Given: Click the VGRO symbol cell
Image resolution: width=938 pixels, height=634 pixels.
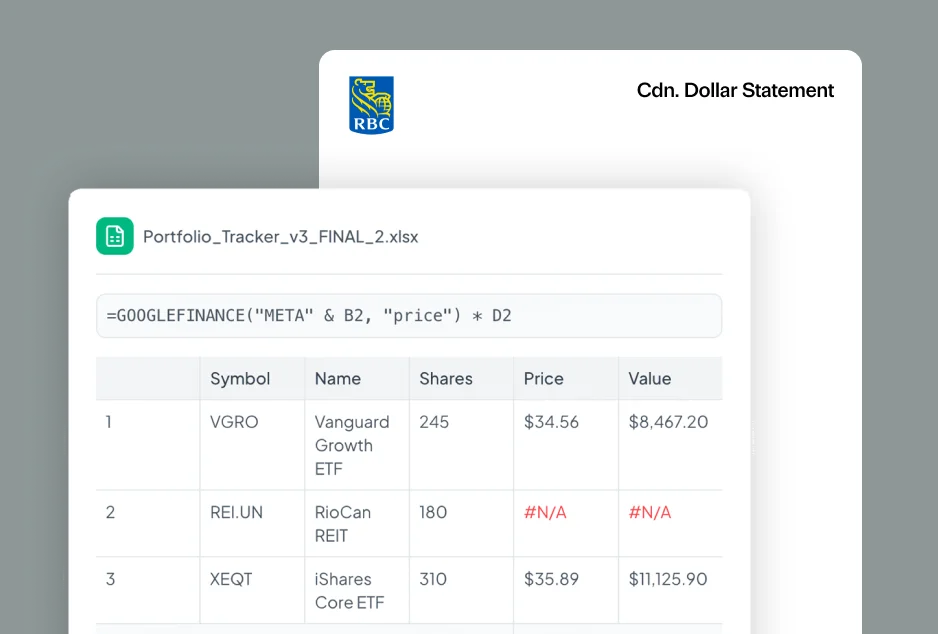Looking at the screenshot, I should (x=234, y=422).
